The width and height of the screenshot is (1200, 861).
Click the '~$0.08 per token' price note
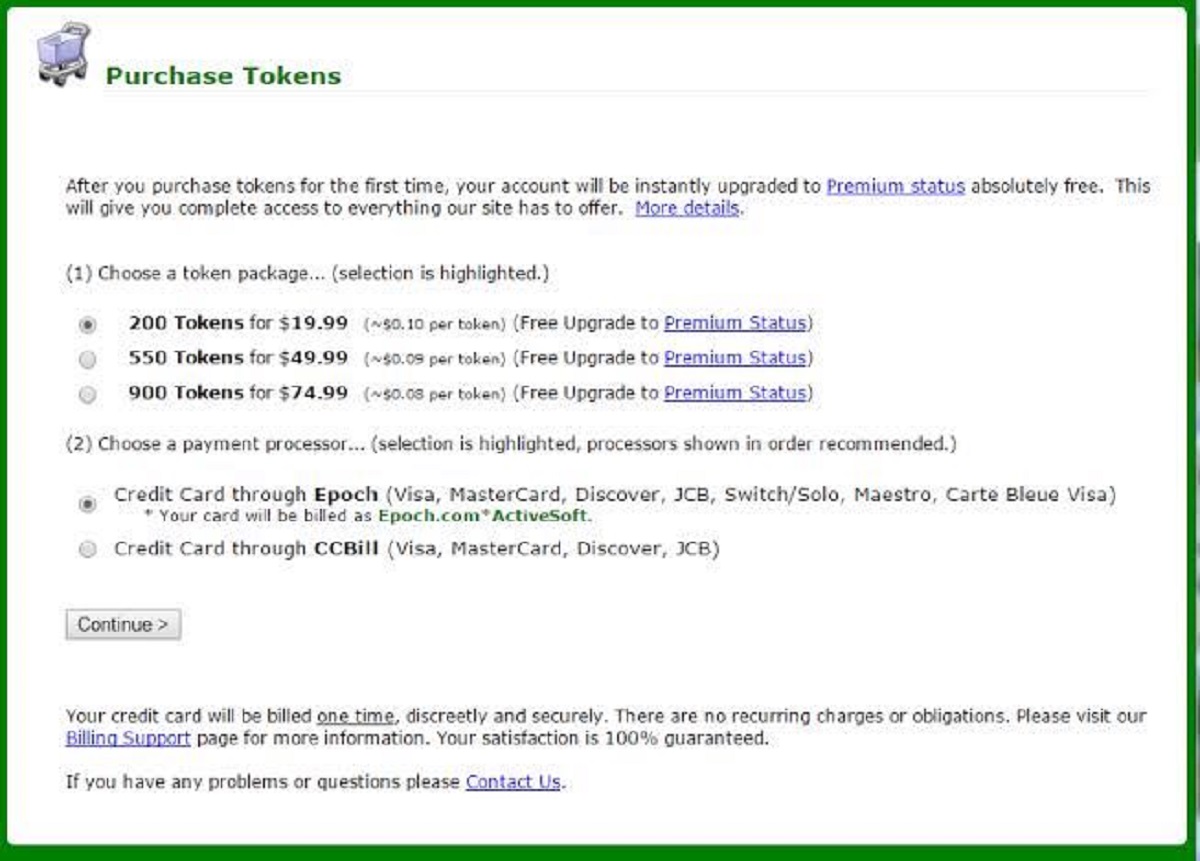pos(434,394)
